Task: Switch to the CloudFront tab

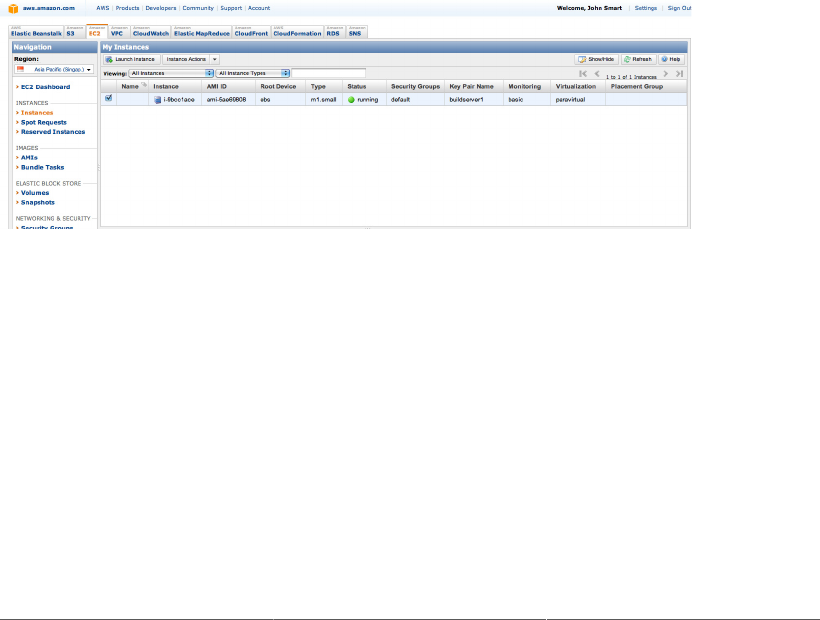Action: click(251, 31)
